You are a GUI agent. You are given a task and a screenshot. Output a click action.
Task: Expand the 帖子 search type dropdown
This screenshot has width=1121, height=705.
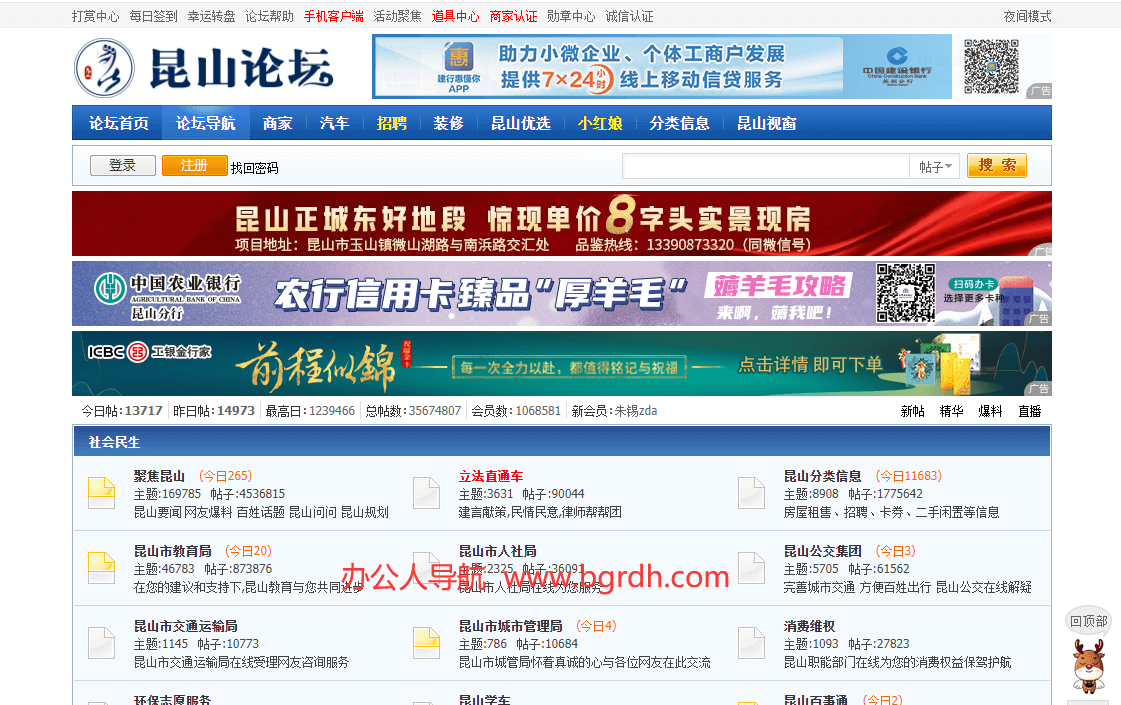click(935, 167)
